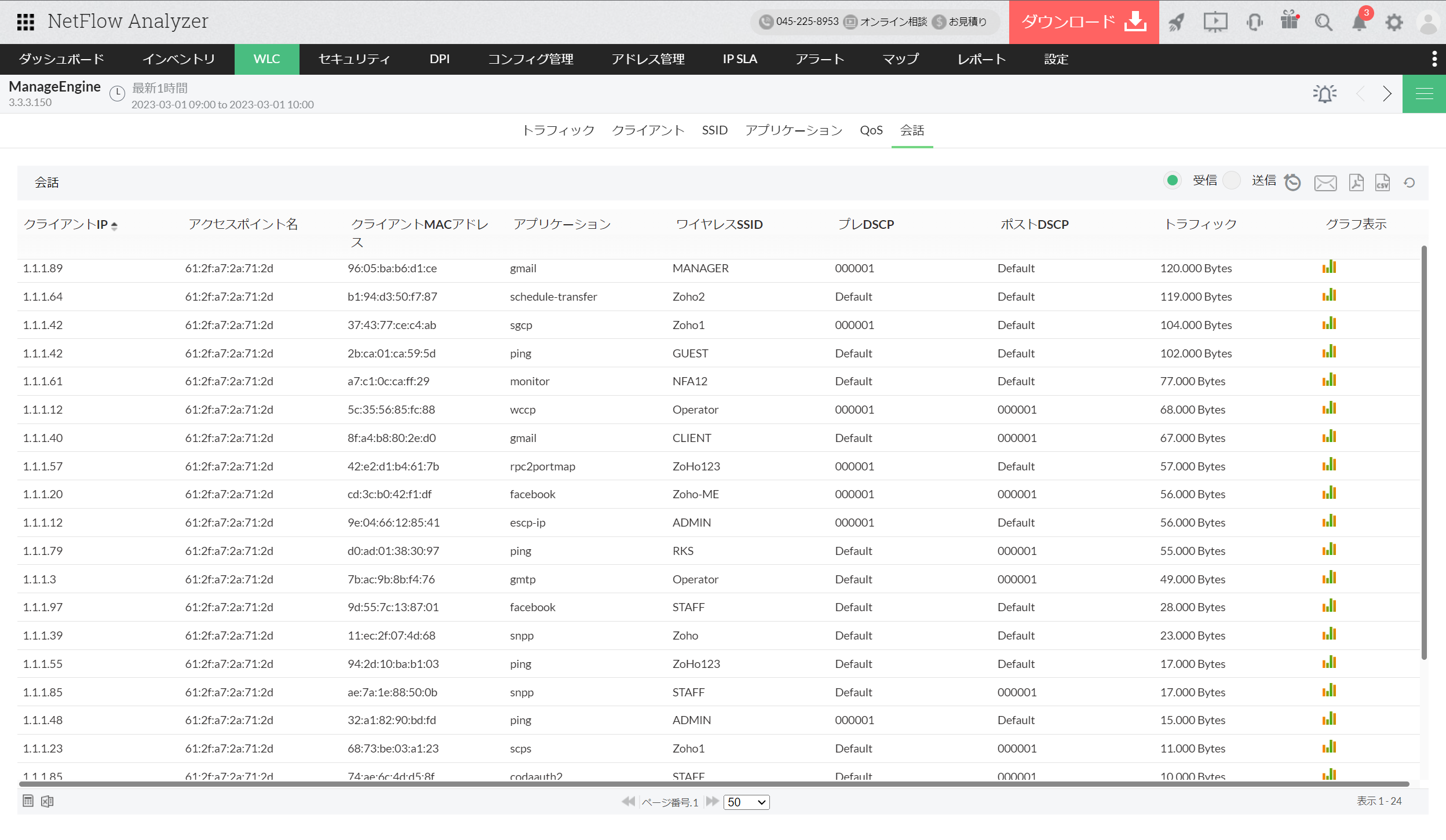1446x840 pixels.
Task: Export conversation table as PDF
Action: [x=1356, y=182]
